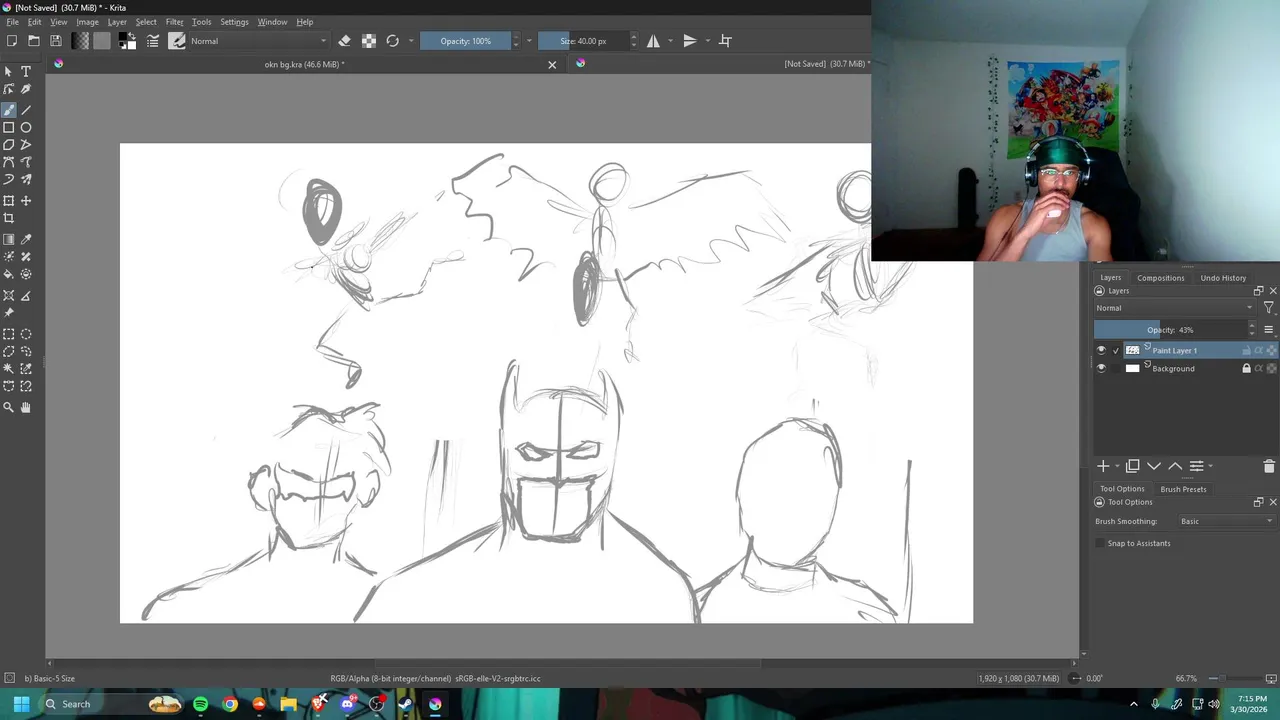Close the okn bg.kra document tab

click(x=552, y=65)
